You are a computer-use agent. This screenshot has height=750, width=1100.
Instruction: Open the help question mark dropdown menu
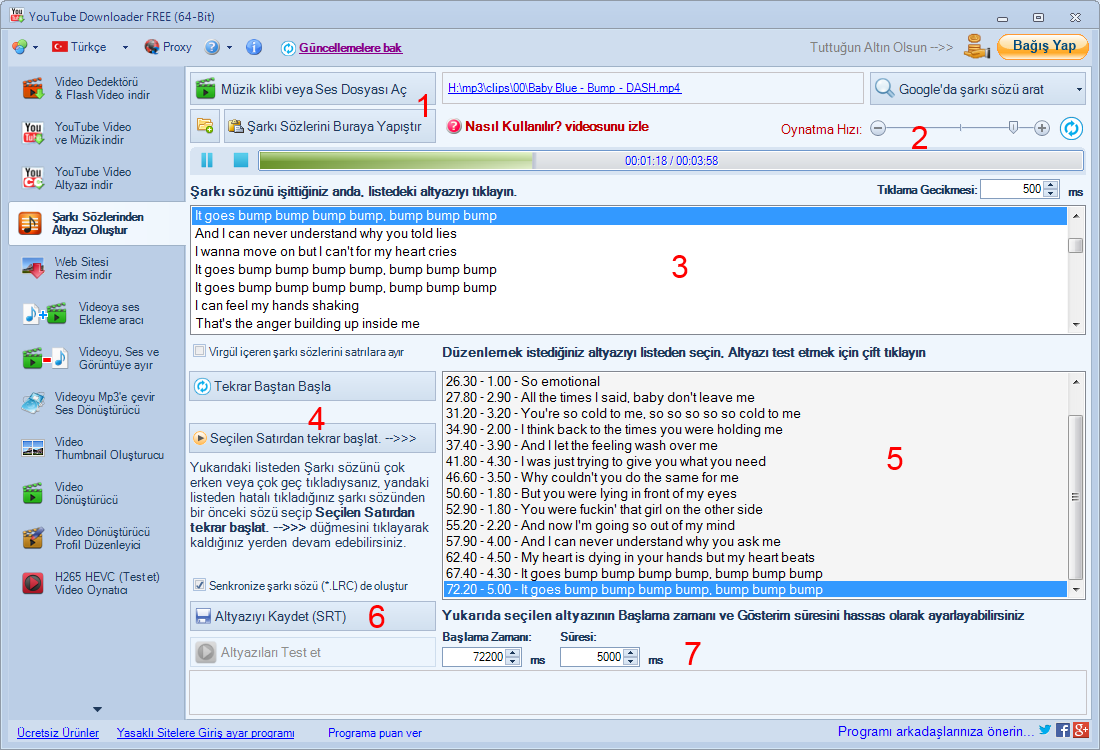[229, 47]
